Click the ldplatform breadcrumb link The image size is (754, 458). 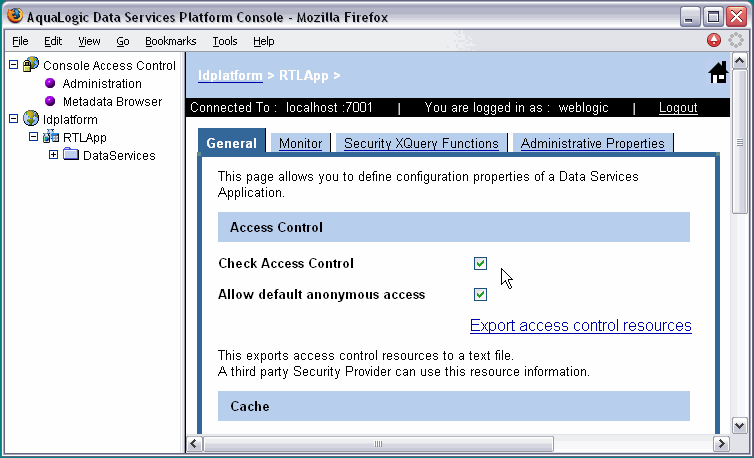pos(230,76)
